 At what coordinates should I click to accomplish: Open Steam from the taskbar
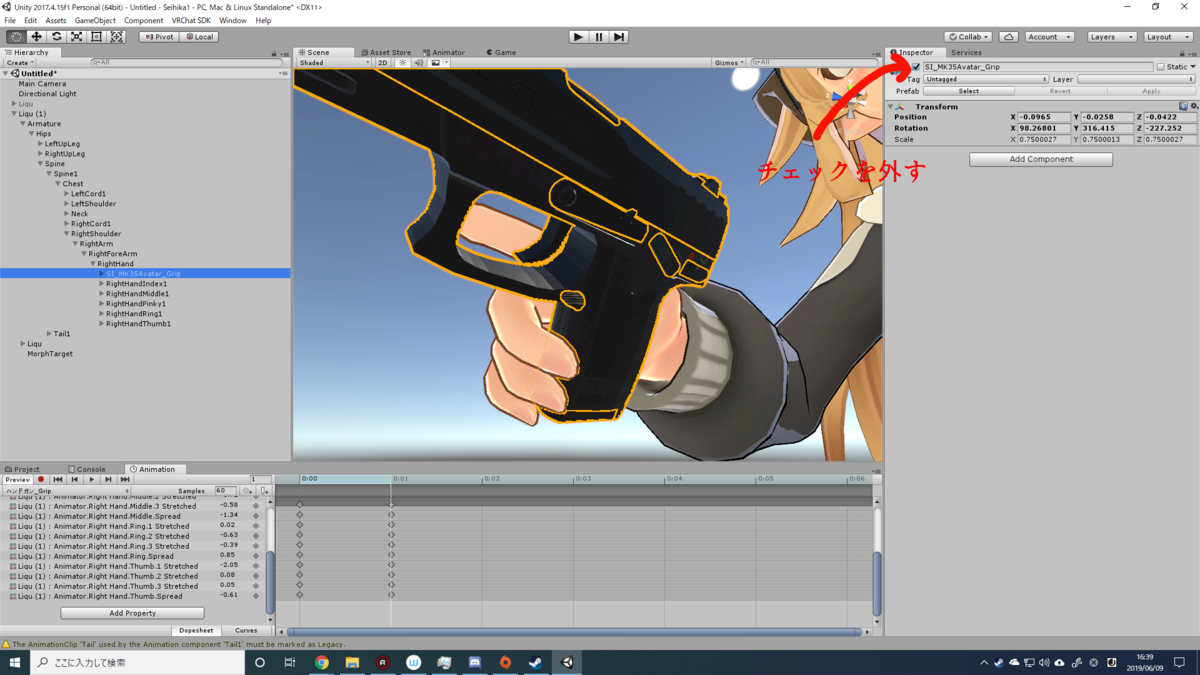pyautogui.click(x=536, y=662)
